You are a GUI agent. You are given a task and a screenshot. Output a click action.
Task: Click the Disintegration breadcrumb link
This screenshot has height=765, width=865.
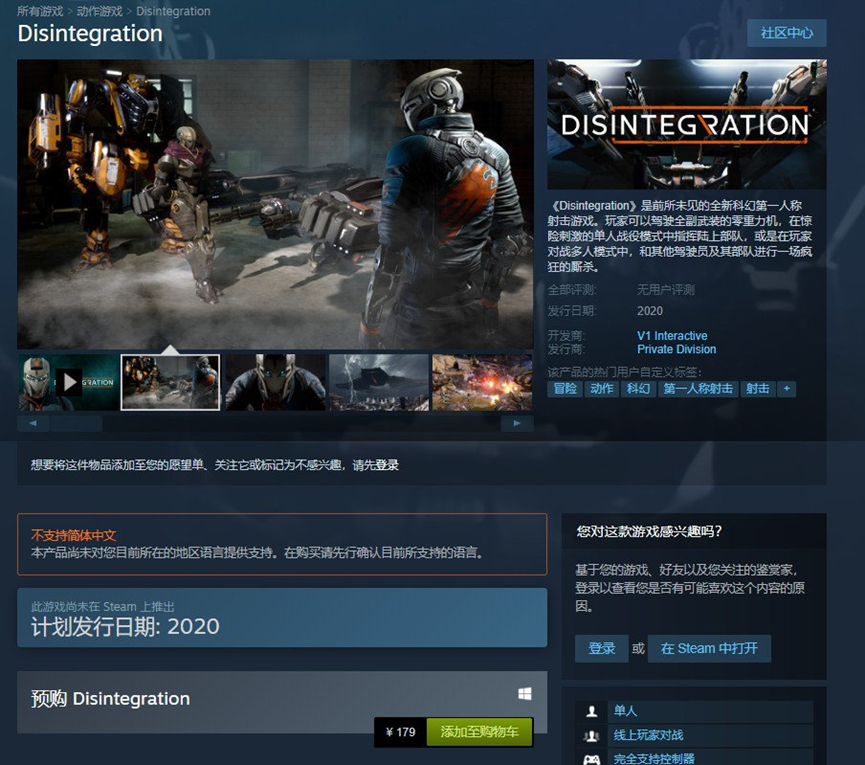point(173,11)
